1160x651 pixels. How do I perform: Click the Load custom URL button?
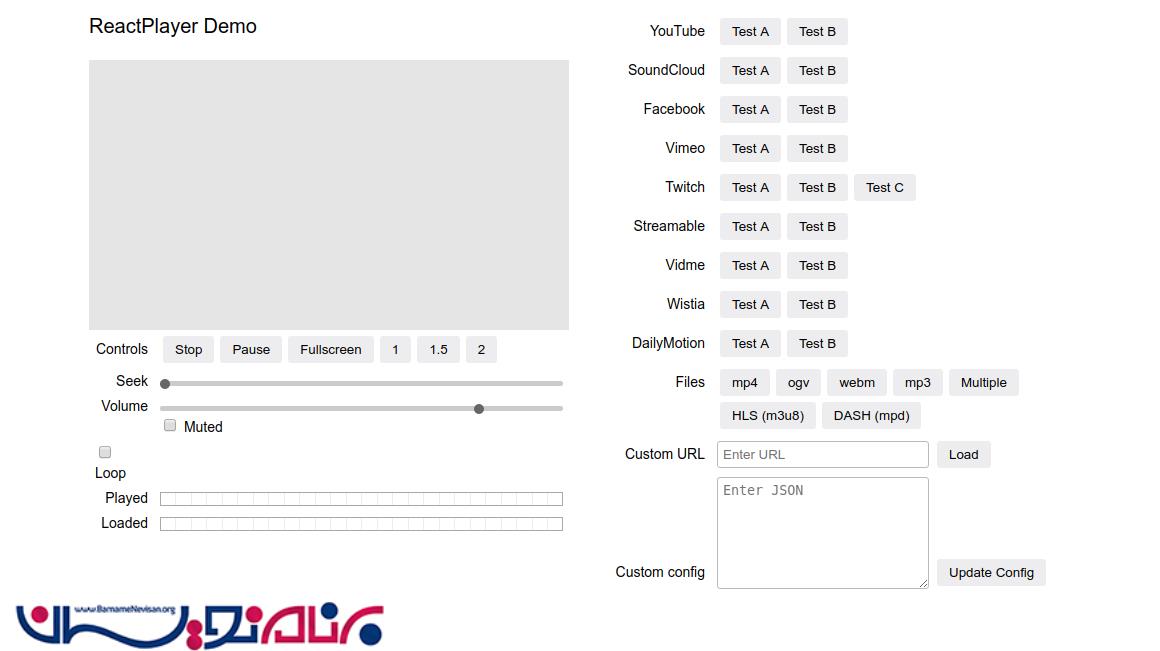point(963,455)
